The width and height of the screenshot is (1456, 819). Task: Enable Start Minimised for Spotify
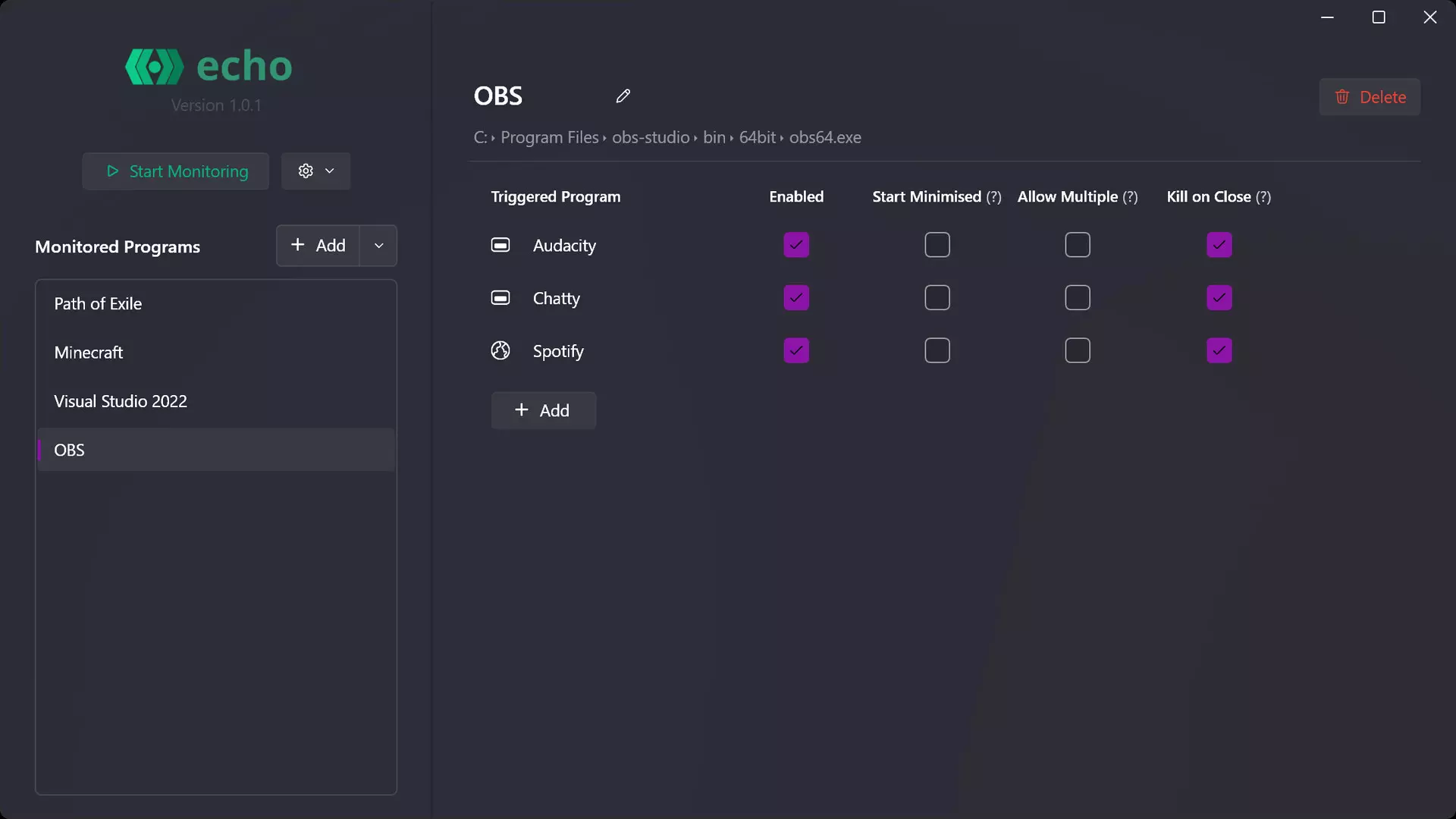point(937,350)
